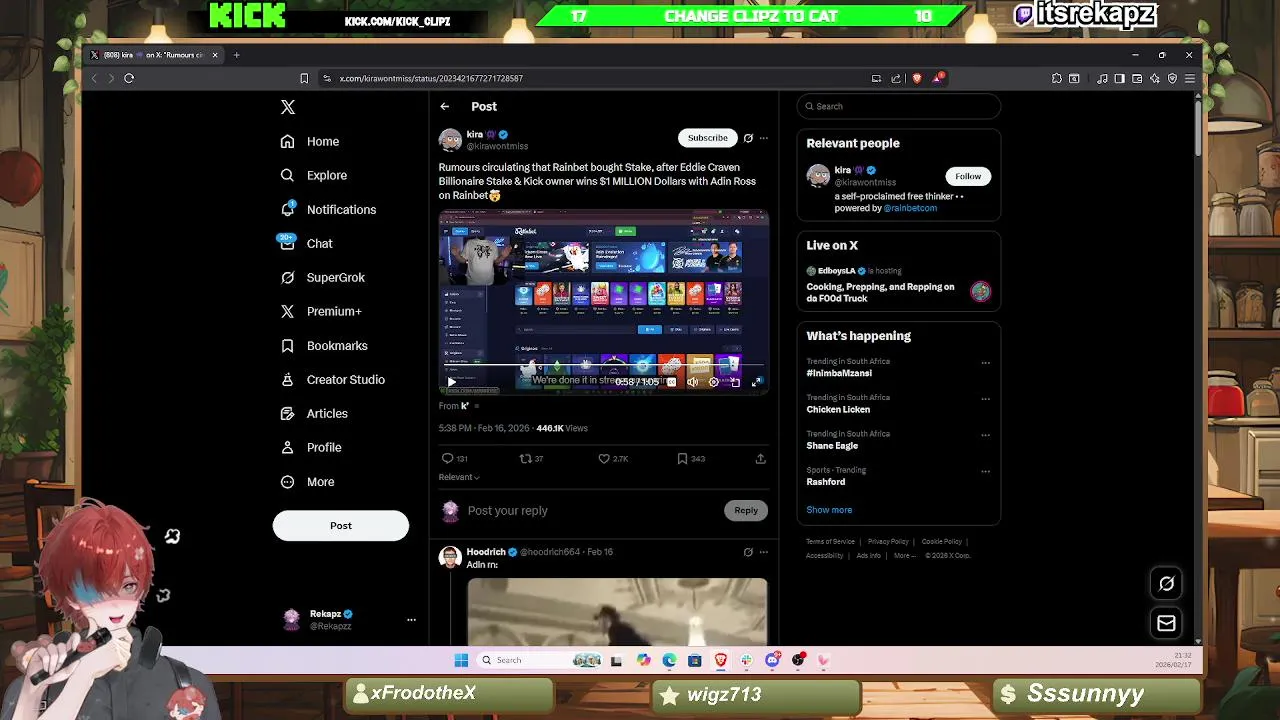Open the browser hamburger menu

click(1189, 78)
